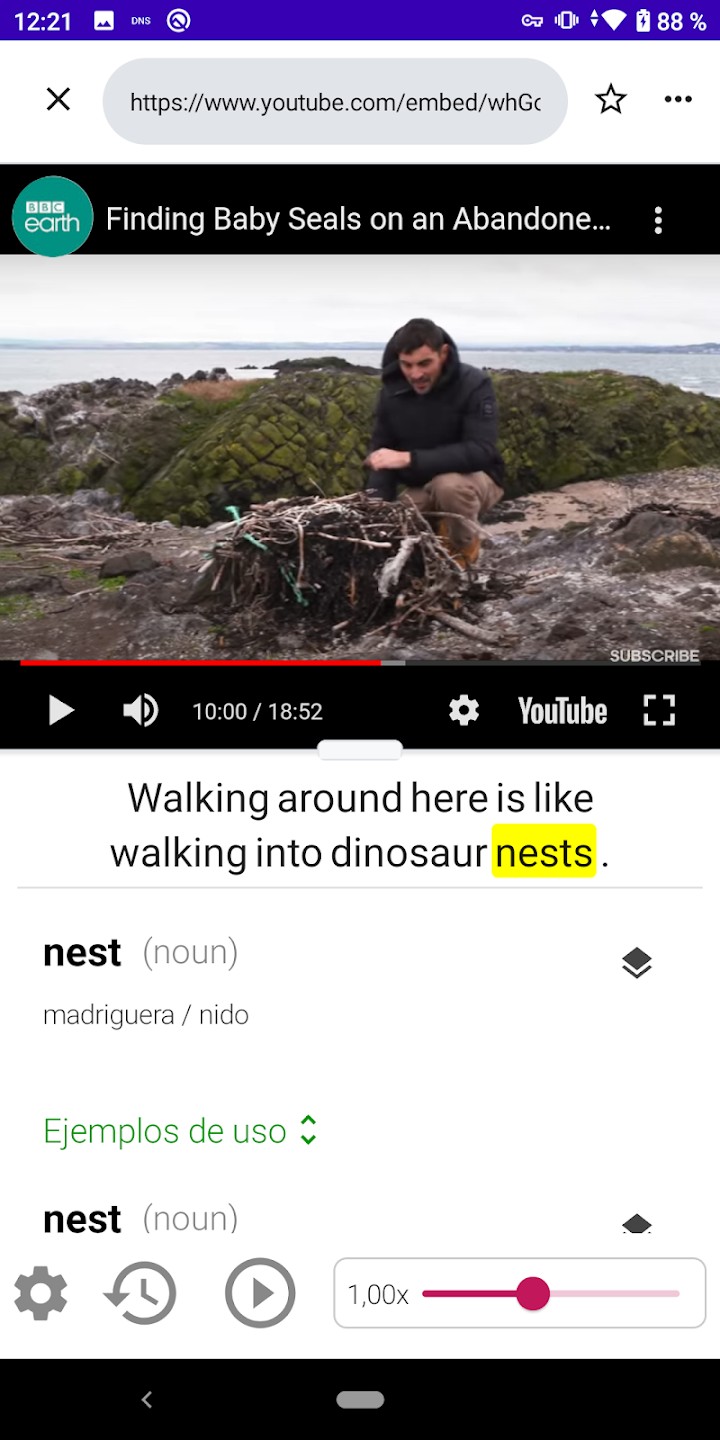Close the browser tab with X
Viewport: 720px width, 1440px height.
tap(59, 99)
